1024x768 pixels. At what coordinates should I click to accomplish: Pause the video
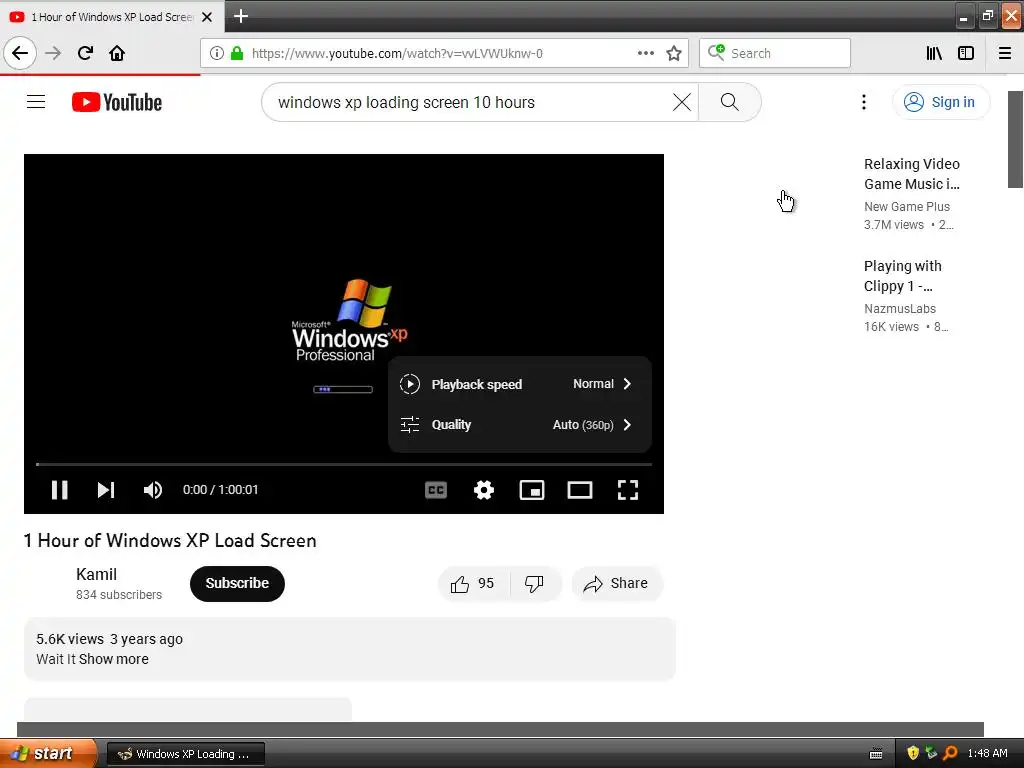pyautogui.click(x=59, y=490)
